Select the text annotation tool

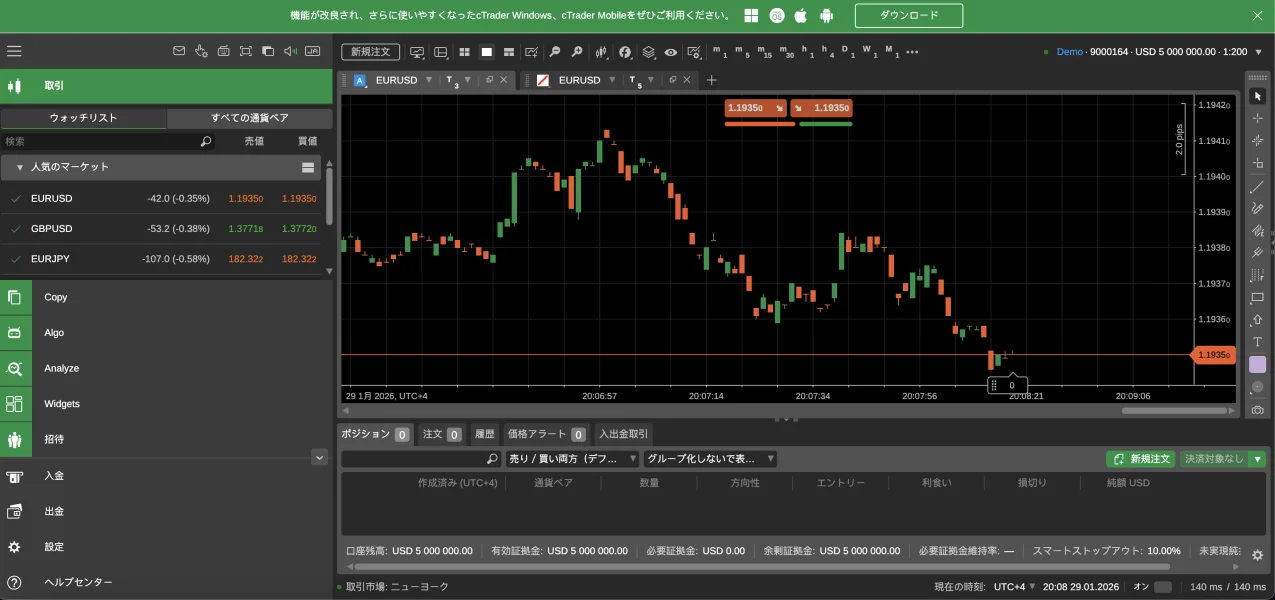coord(1257,342)
